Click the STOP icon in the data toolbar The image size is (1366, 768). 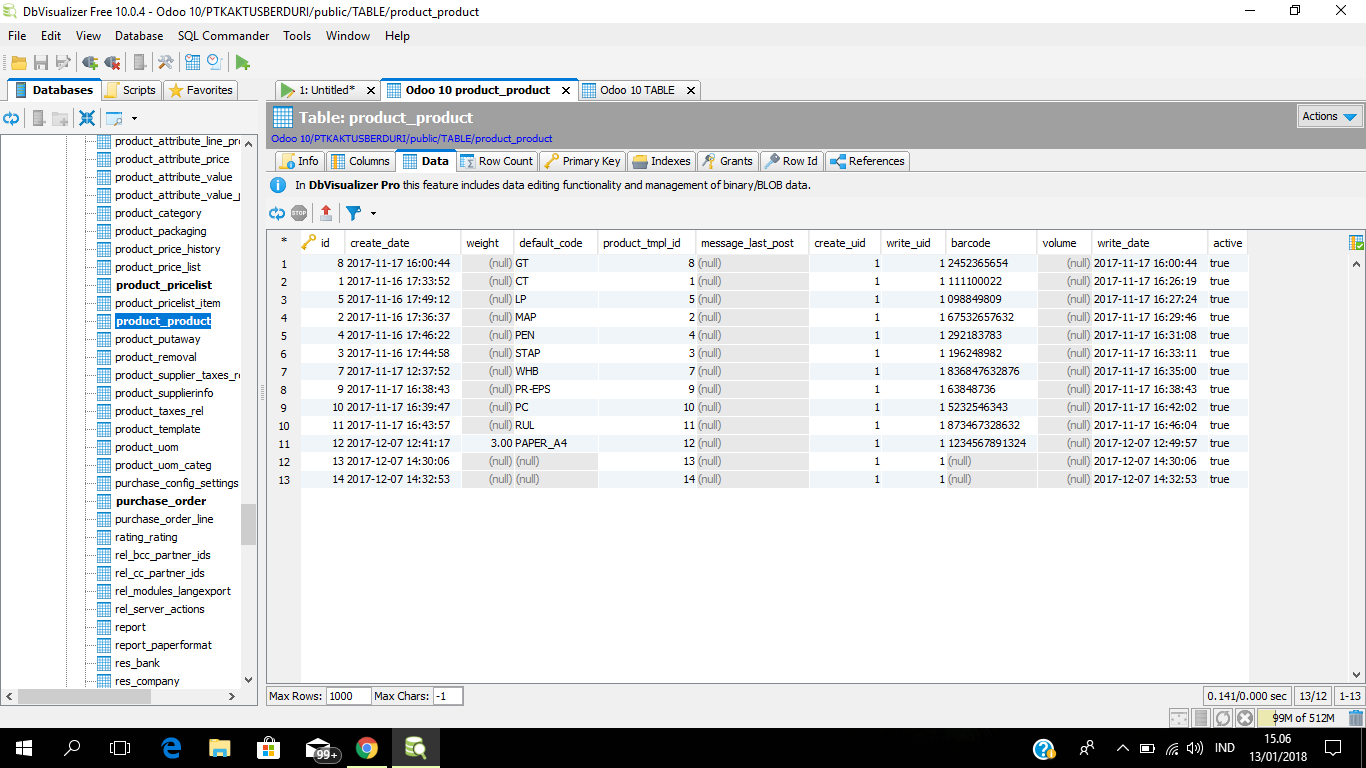299,213
